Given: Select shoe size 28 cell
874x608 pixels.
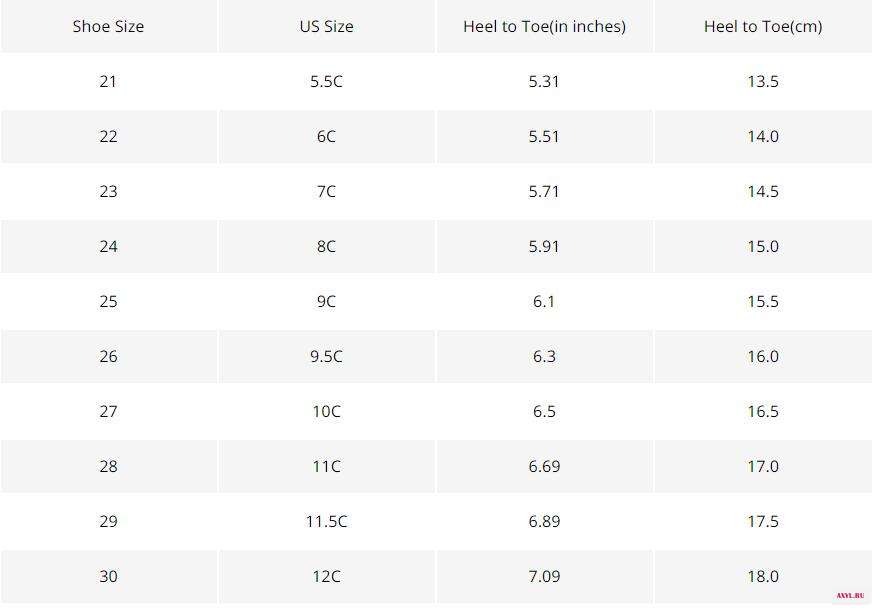Looking at the screenshot, I should coord(108,466).
